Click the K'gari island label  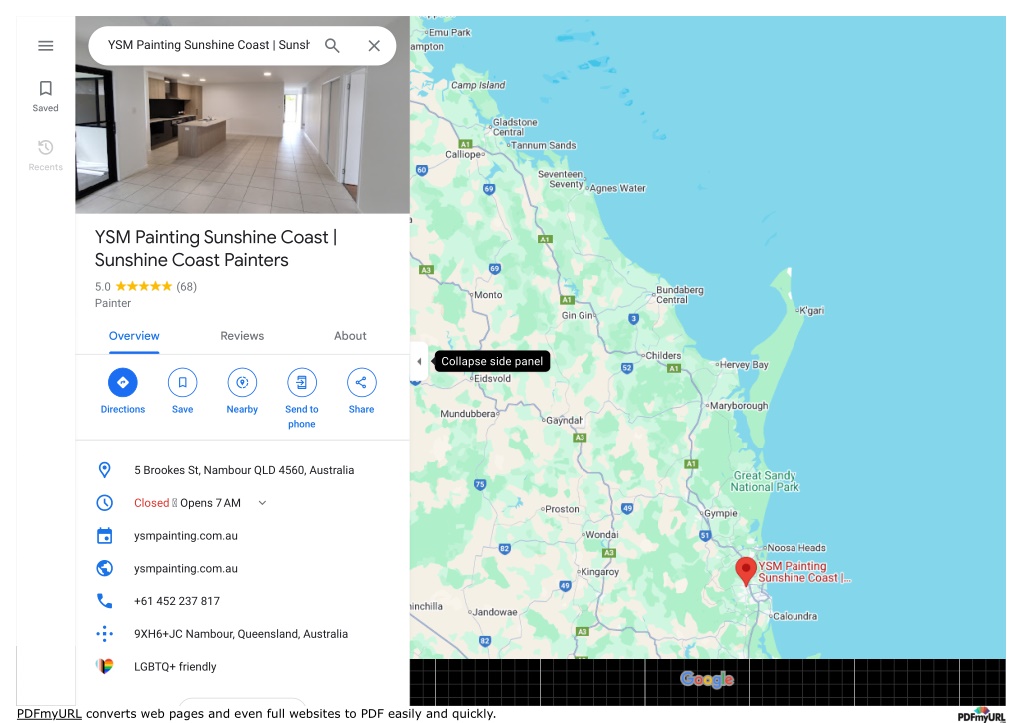point(812,311)
